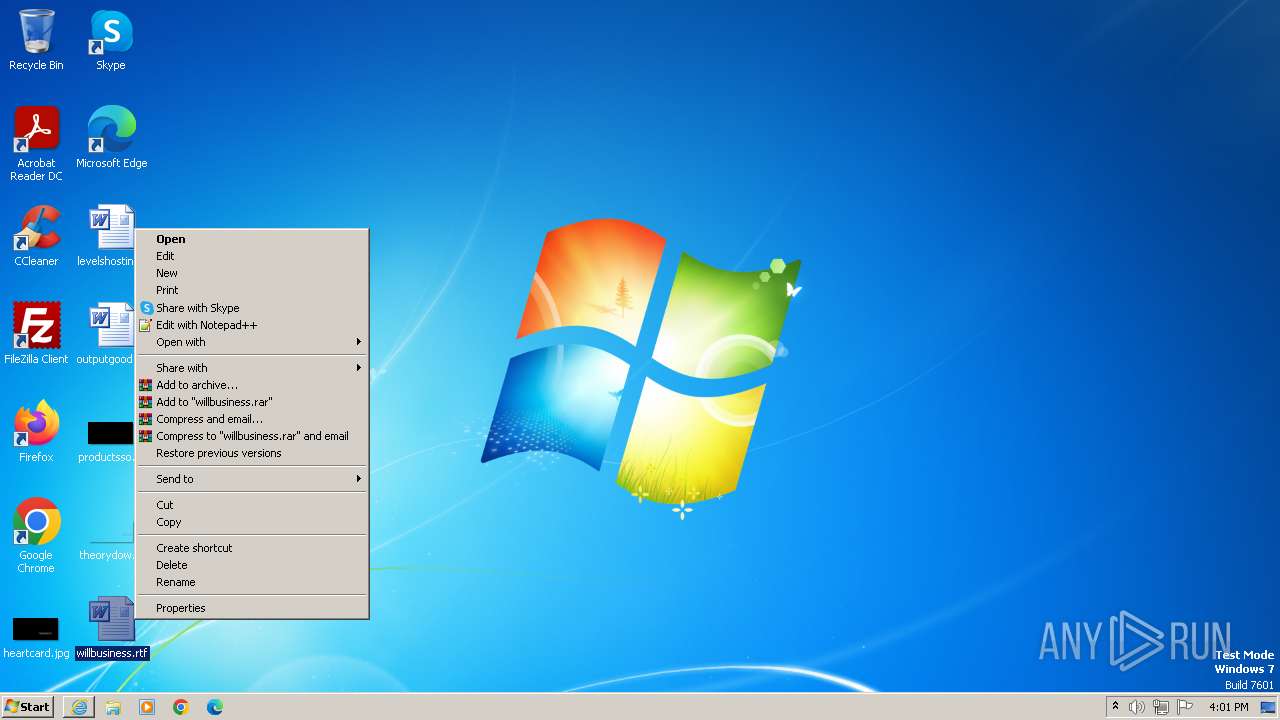Launch Edge from the taskbar

point(215,707)
